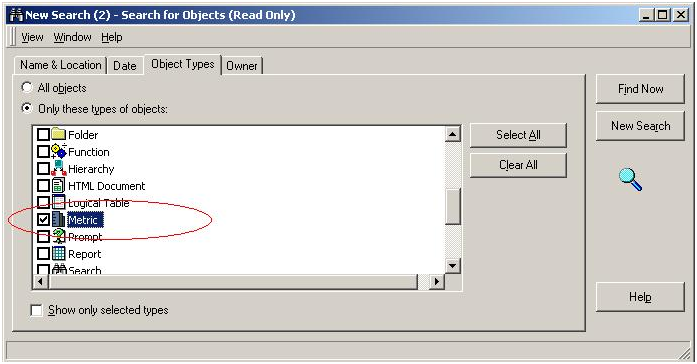Click the HTML Document icon
697x364 pixels.
pos(58,185)
